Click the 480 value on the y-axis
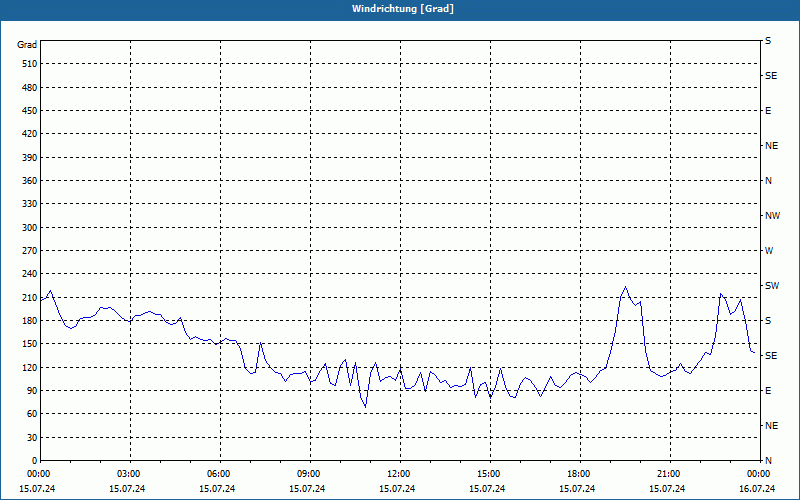The image size is (800, 500). coord(30,88)
